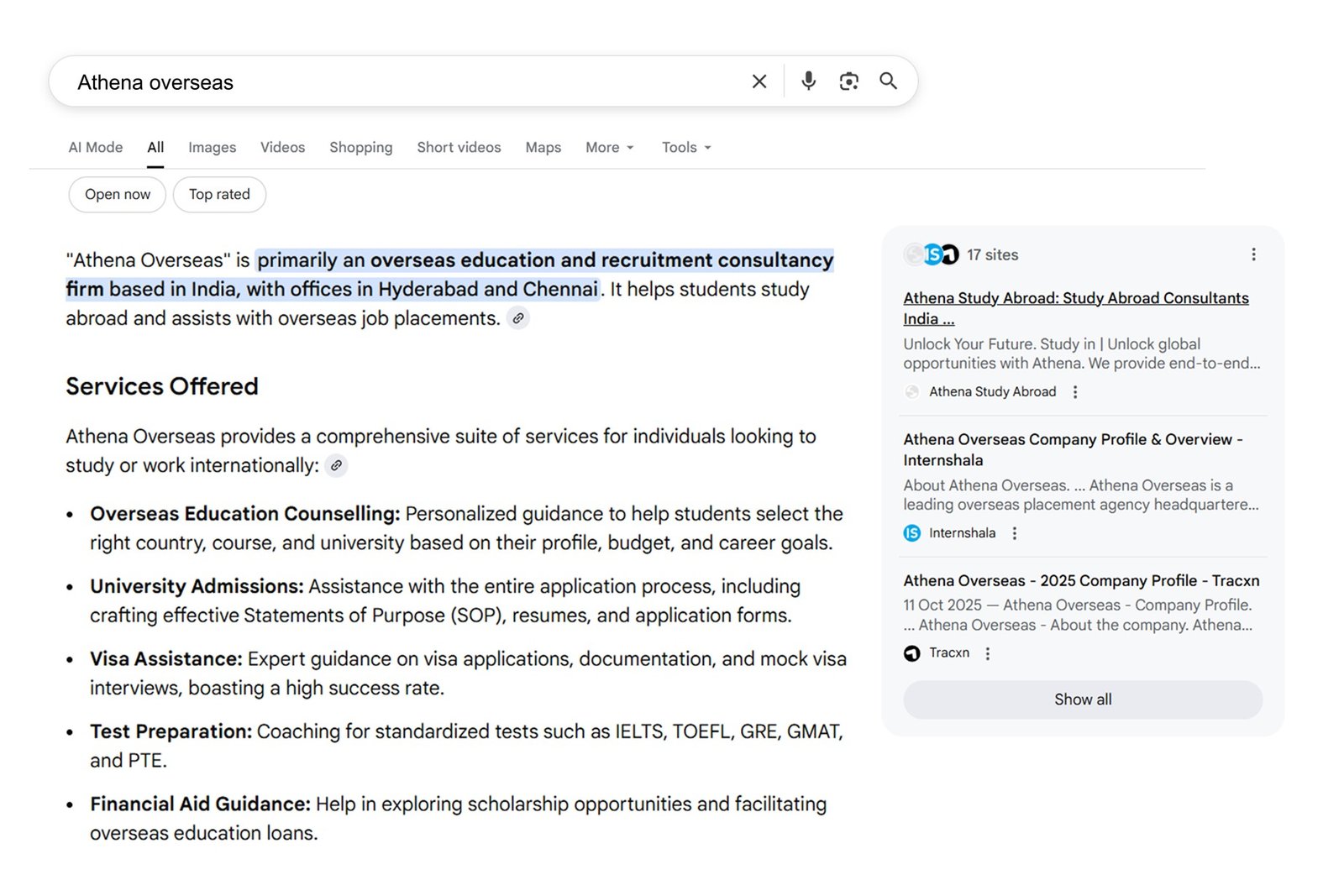
Task: Click the Show all button in the sources panel
Action: tap(1082, 699)
